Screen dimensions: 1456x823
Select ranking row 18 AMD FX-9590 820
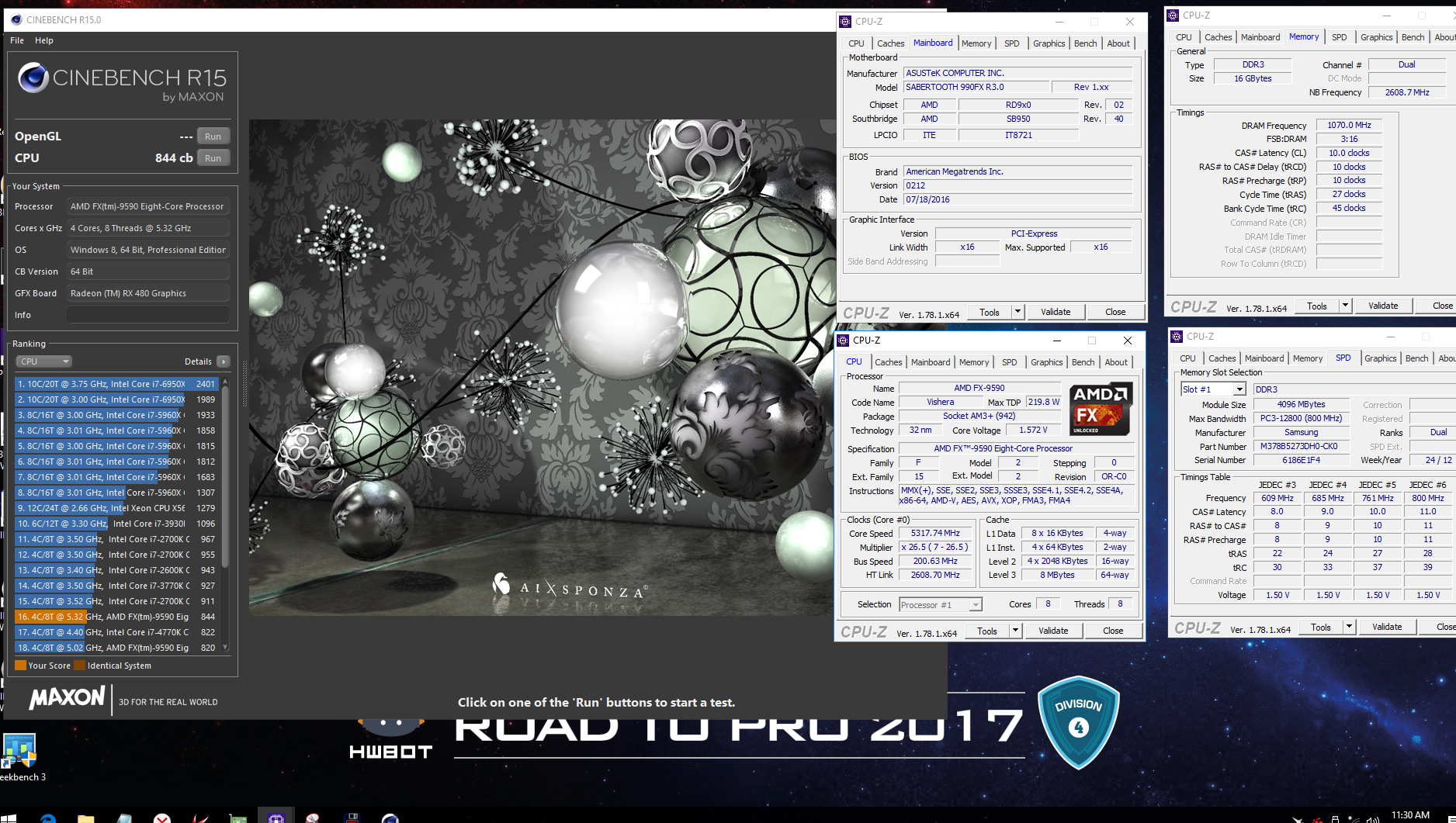117,648
